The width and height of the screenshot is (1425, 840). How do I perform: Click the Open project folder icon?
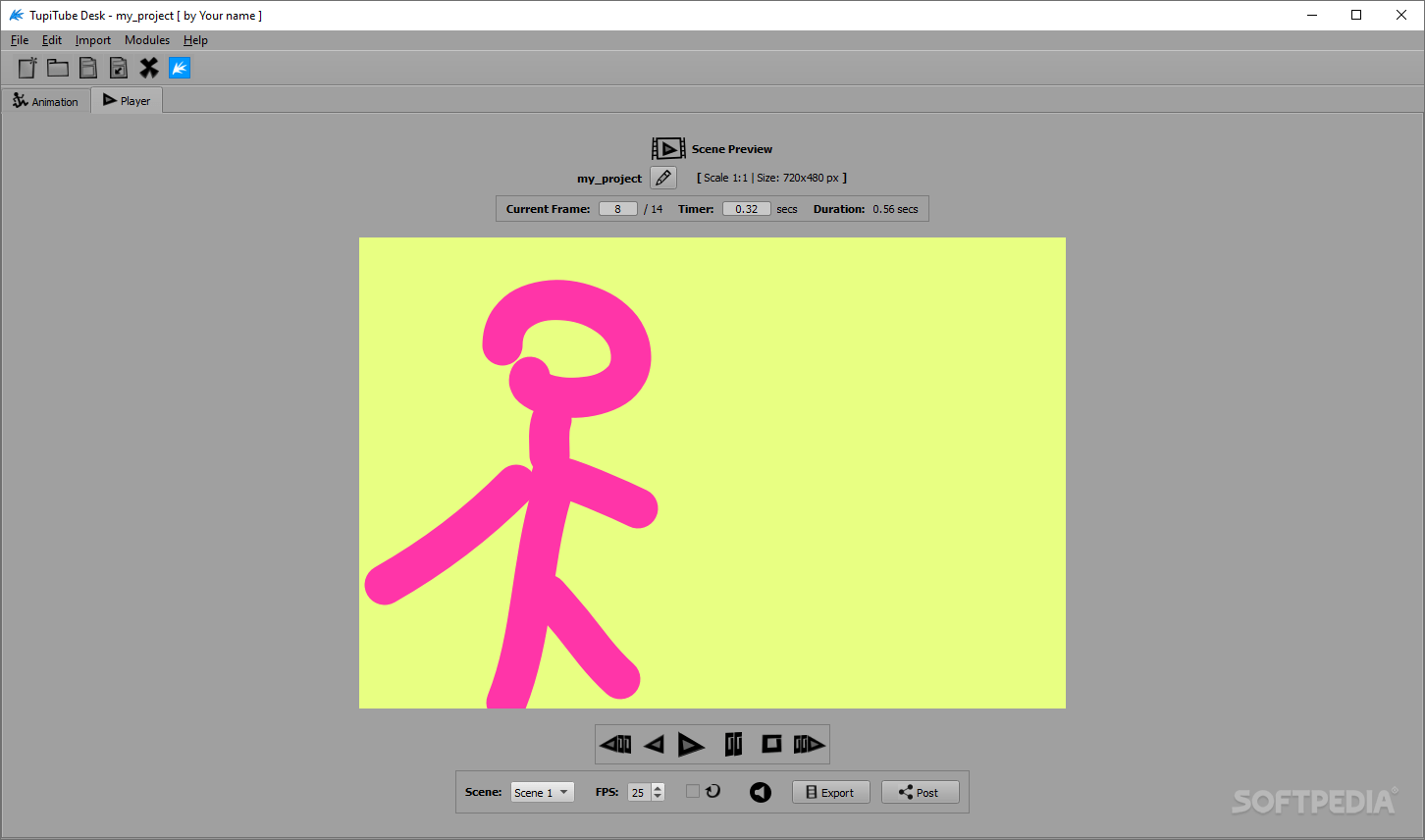point(58,68)
